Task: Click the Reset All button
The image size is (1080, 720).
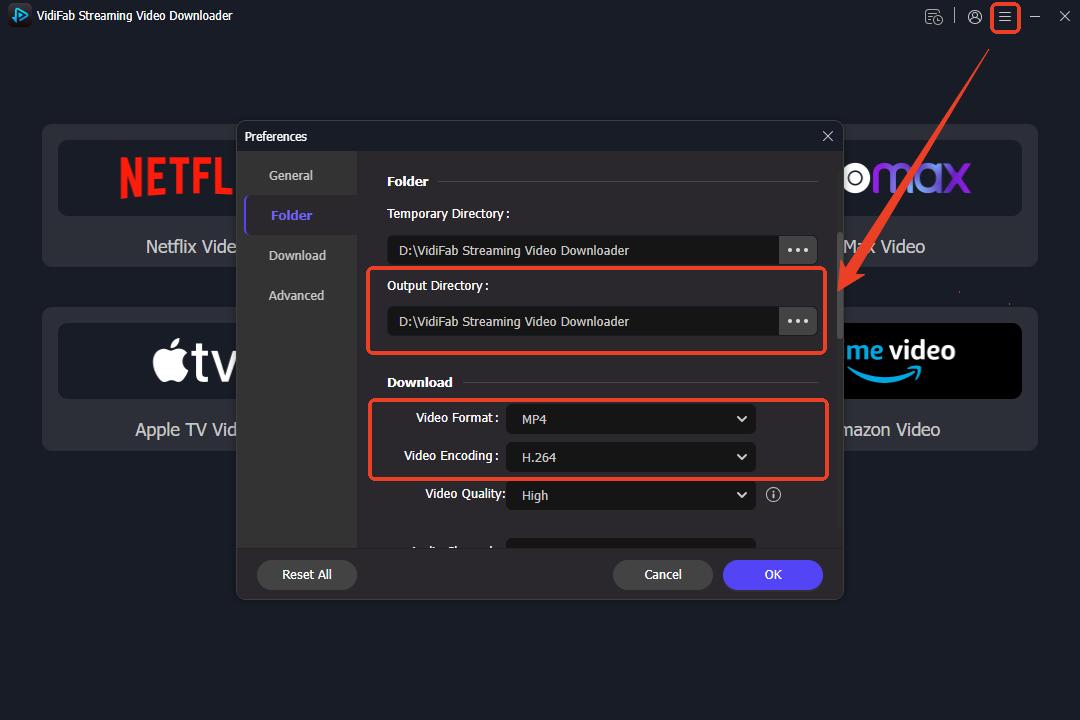Action: pyautogui.click(x=307, y=575)
